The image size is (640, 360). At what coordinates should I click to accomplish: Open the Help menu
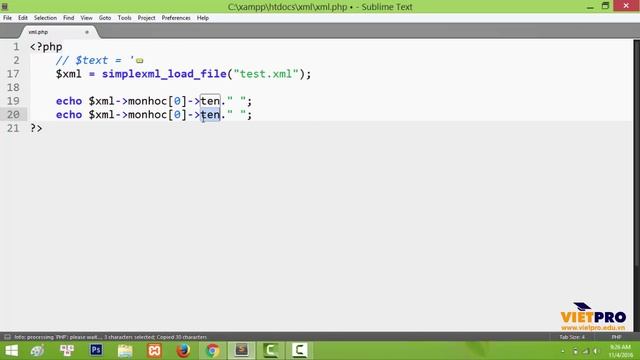click(203, 18)
